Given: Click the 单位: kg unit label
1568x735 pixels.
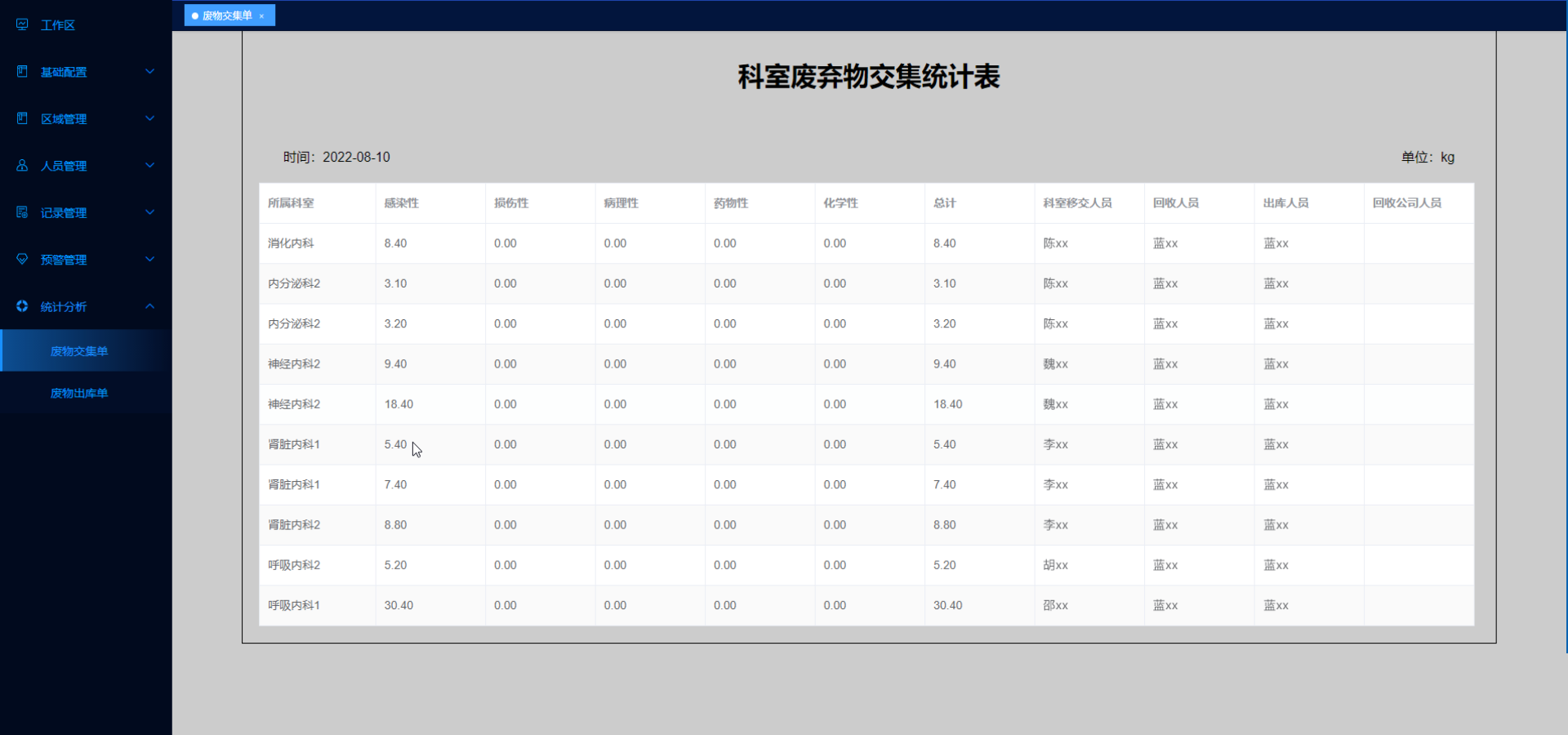Looking at the screenshot, I should 1428,157.
